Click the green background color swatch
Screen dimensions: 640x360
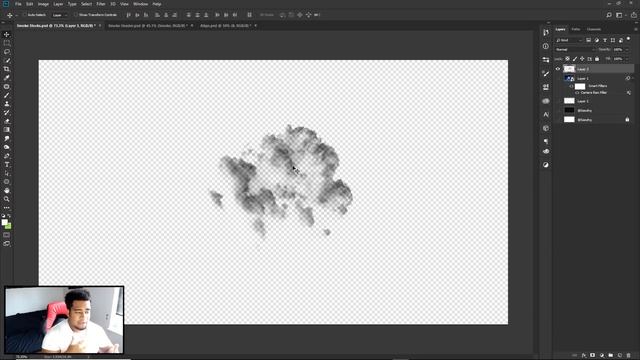tap(9, 226)
